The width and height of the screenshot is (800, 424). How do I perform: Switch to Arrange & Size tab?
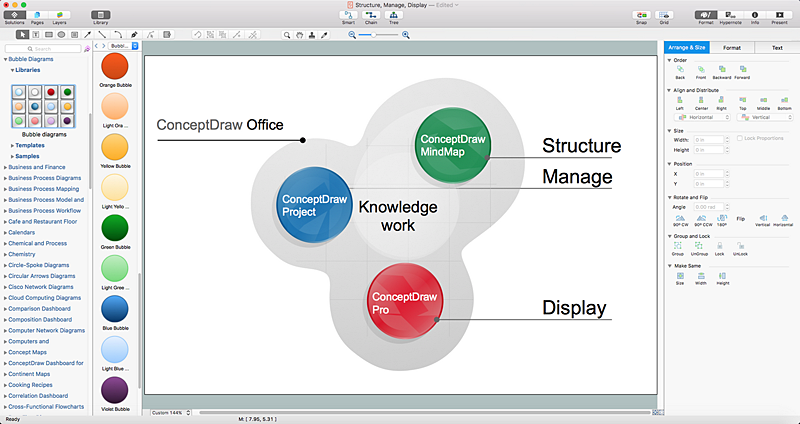tap(687, 47)
